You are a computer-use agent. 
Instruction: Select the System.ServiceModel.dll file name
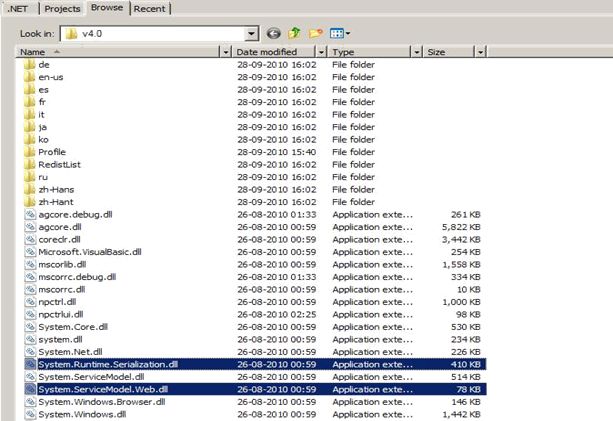point(91,377)
